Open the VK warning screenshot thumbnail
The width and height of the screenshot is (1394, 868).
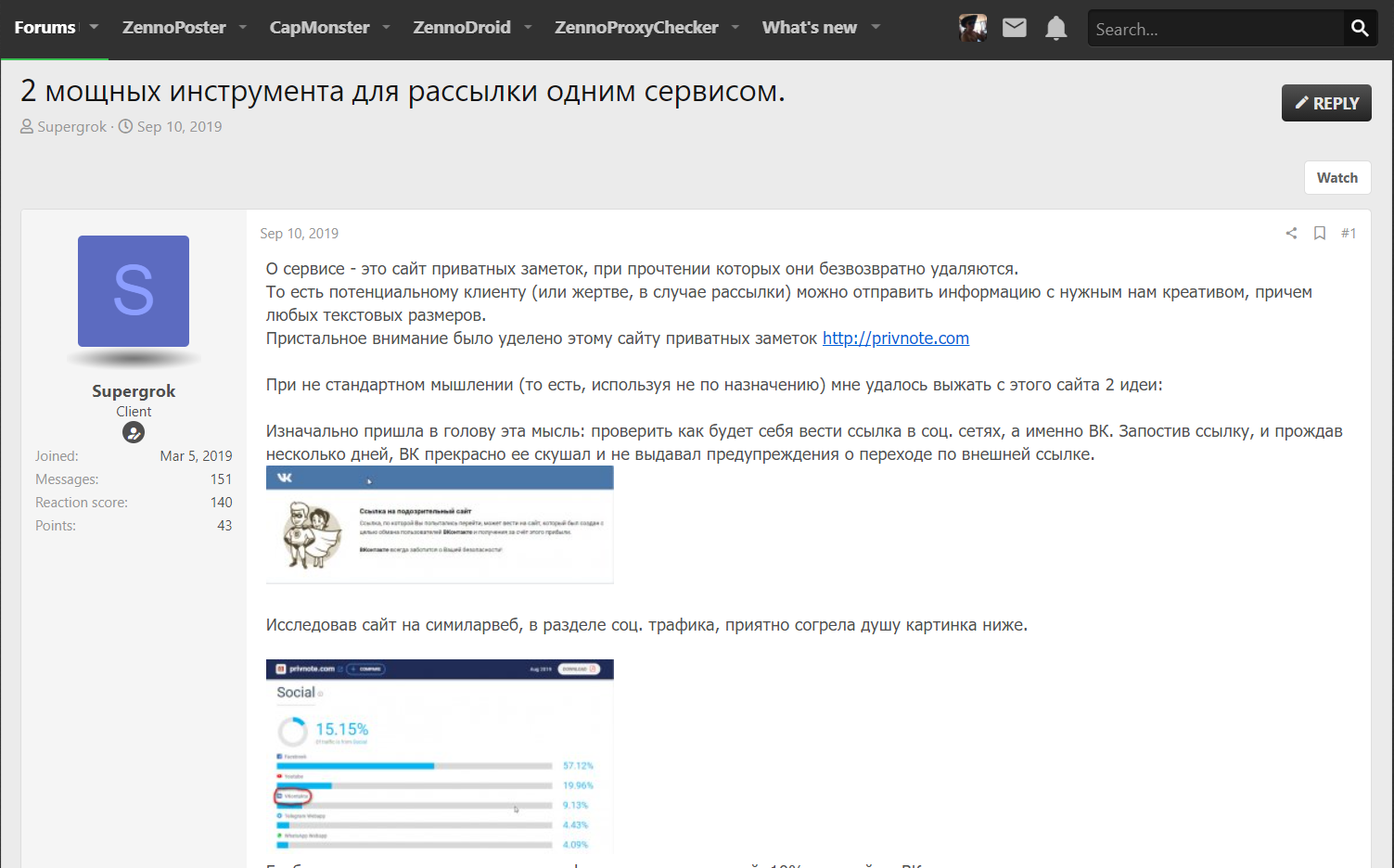click(440, 525)
